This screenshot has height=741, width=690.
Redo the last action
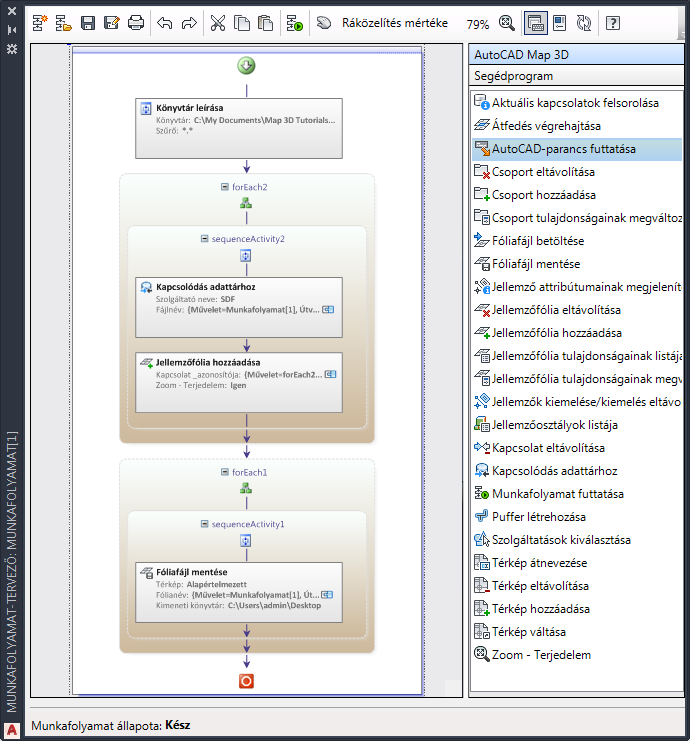pyautogui.click(x=189, y=23)
